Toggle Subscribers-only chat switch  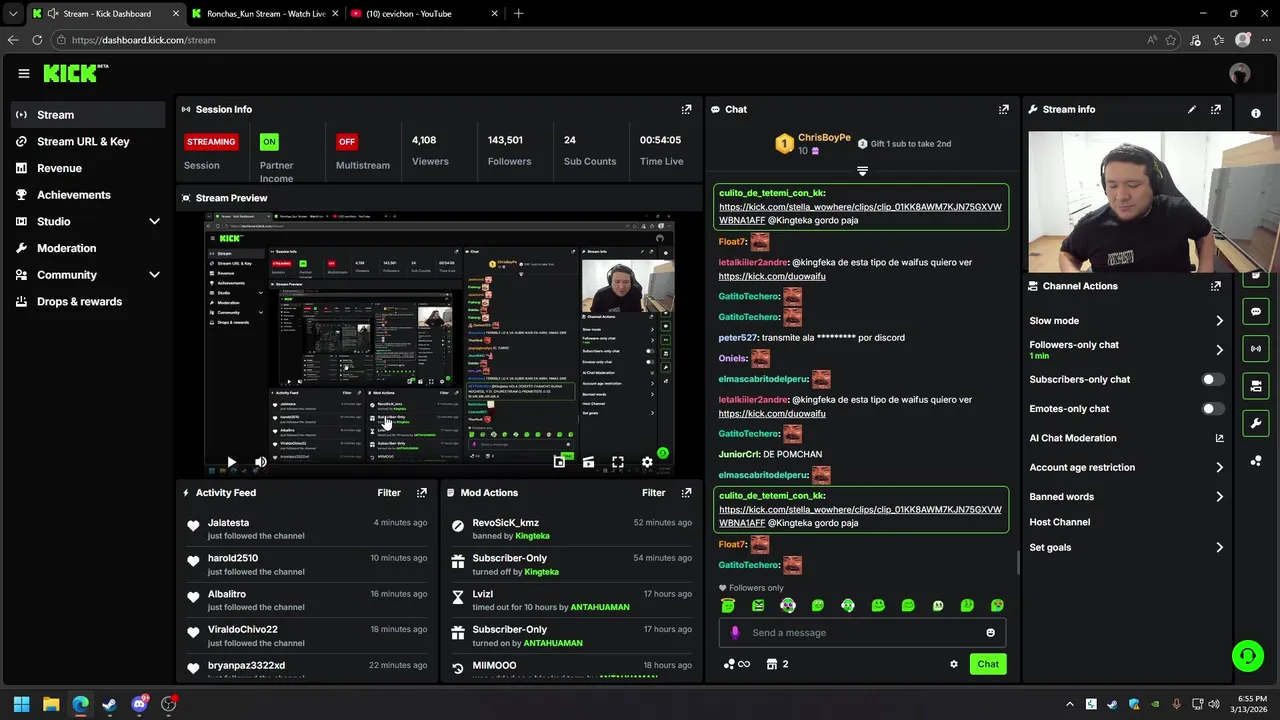tap(1212, 380)
